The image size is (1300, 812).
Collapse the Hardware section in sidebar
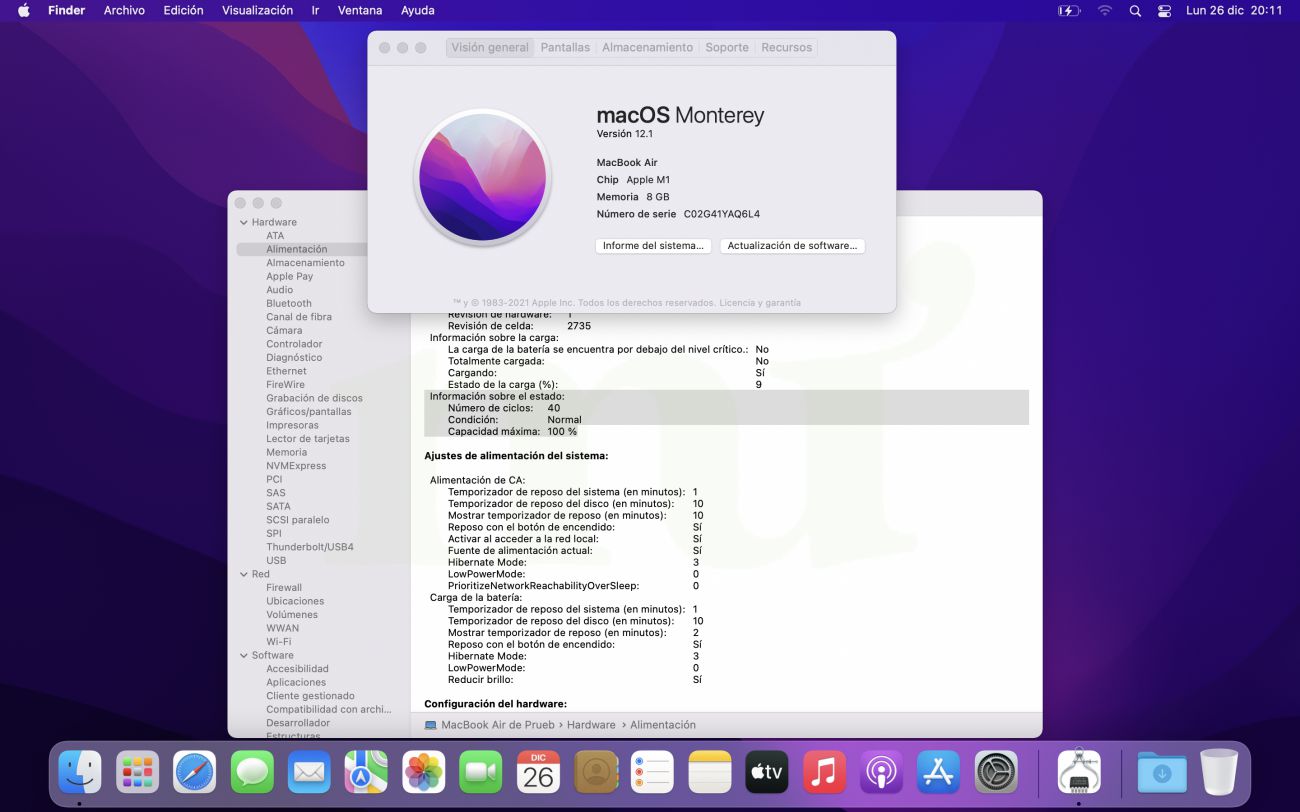(244, 222)
